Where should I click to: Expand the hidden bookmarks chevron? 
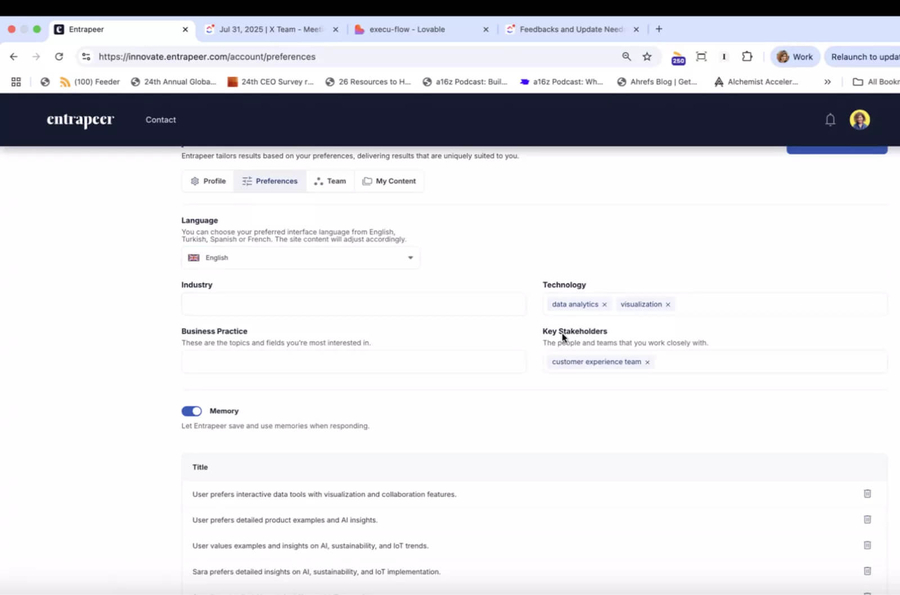(x=827, y=82)
